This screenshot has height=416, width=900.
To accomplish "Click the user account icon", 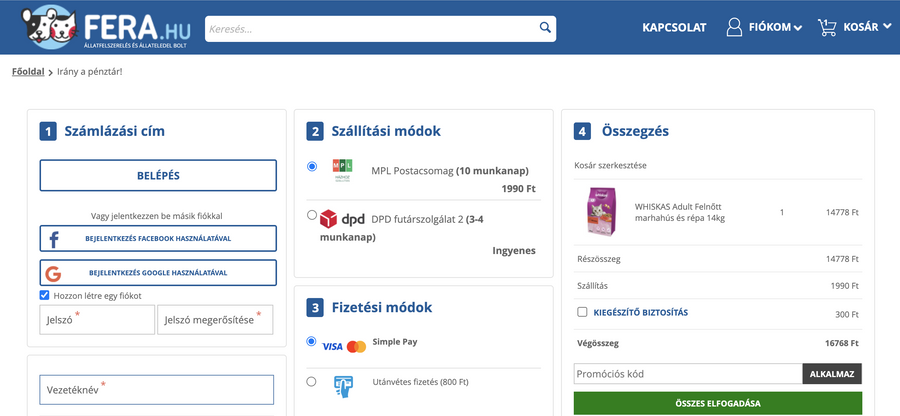I will coord(734,27).
